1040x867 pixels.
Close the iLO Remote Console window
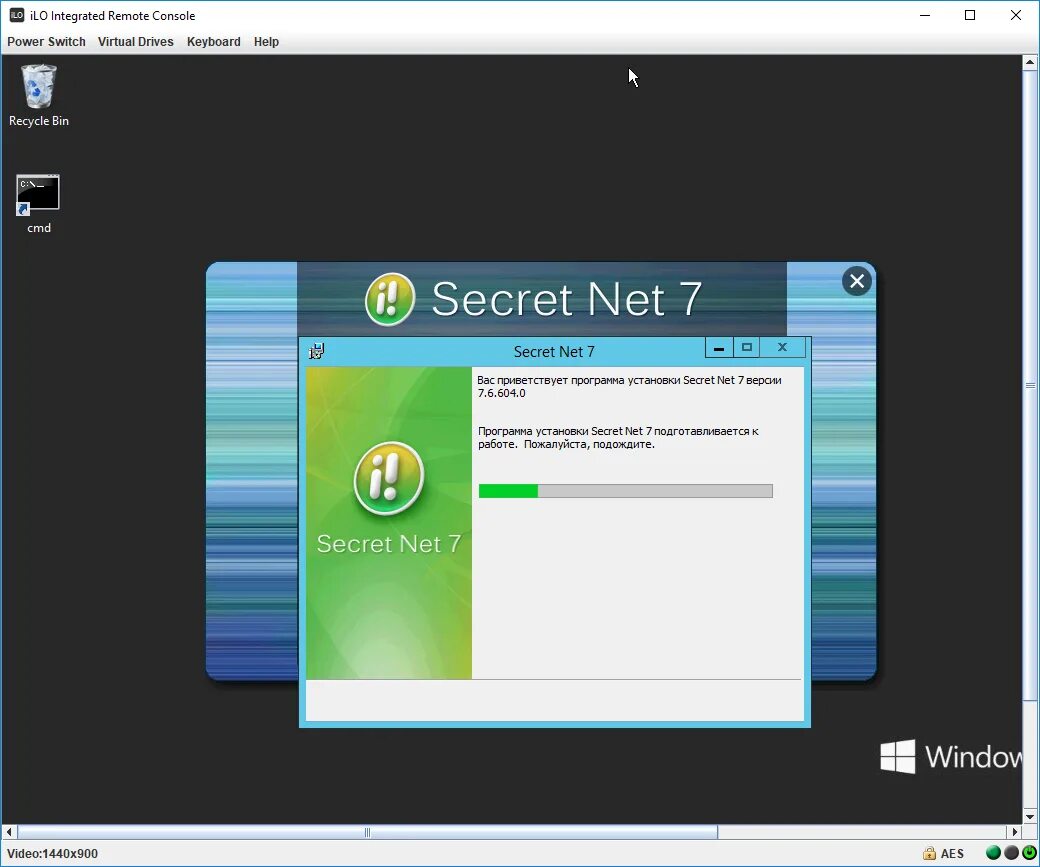pyautogui.click(x=1015, y=15)
